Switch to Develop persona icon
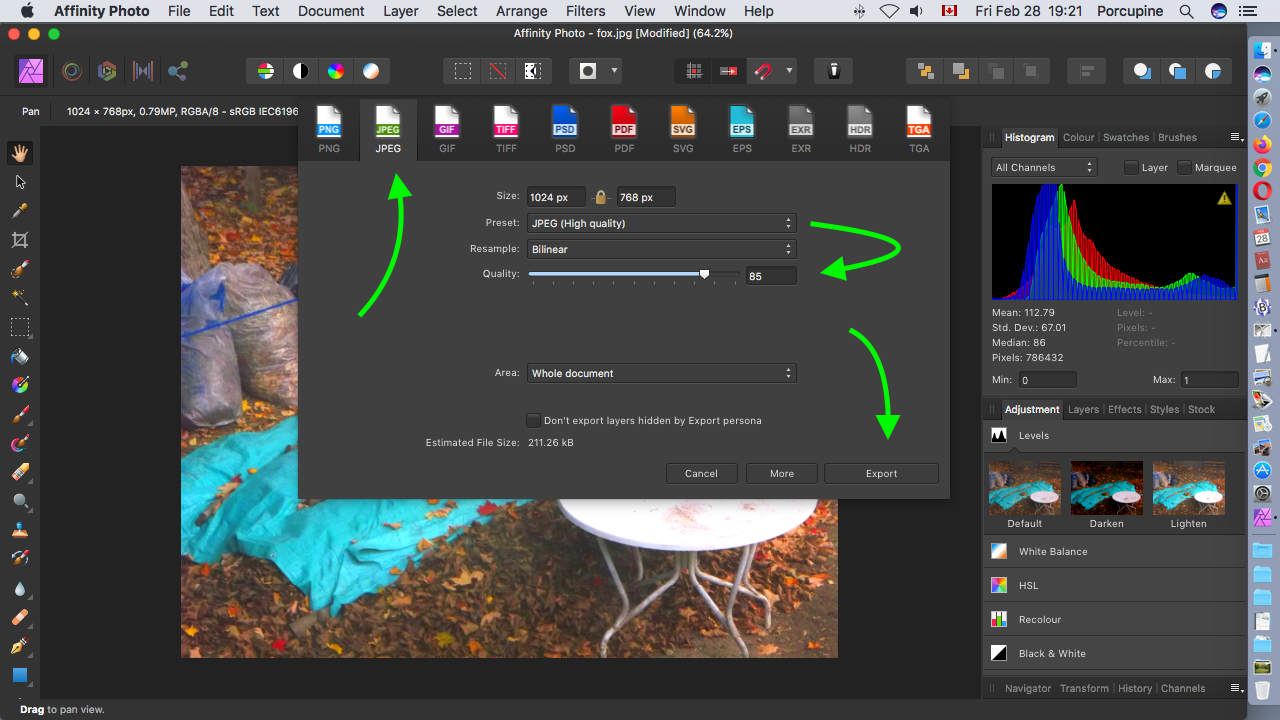Screen dimensions: 1280x720 (107, 71)
